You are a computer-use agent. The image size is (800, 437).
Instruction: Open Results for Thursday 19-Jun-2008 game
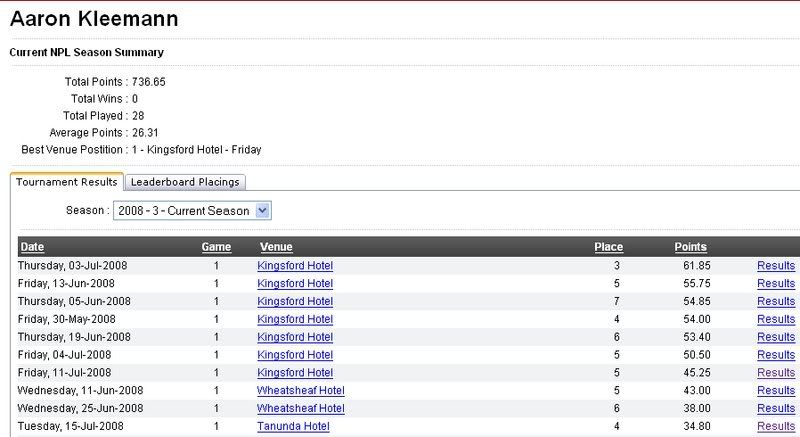point(775,337)
